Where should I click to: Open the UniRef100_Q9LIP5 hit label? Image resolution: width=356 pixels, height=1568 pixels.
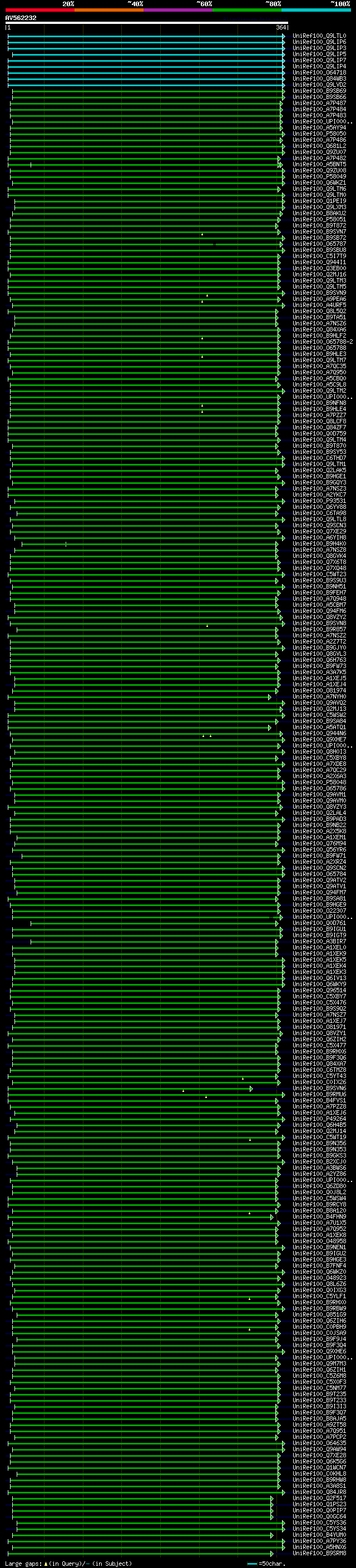319,54
